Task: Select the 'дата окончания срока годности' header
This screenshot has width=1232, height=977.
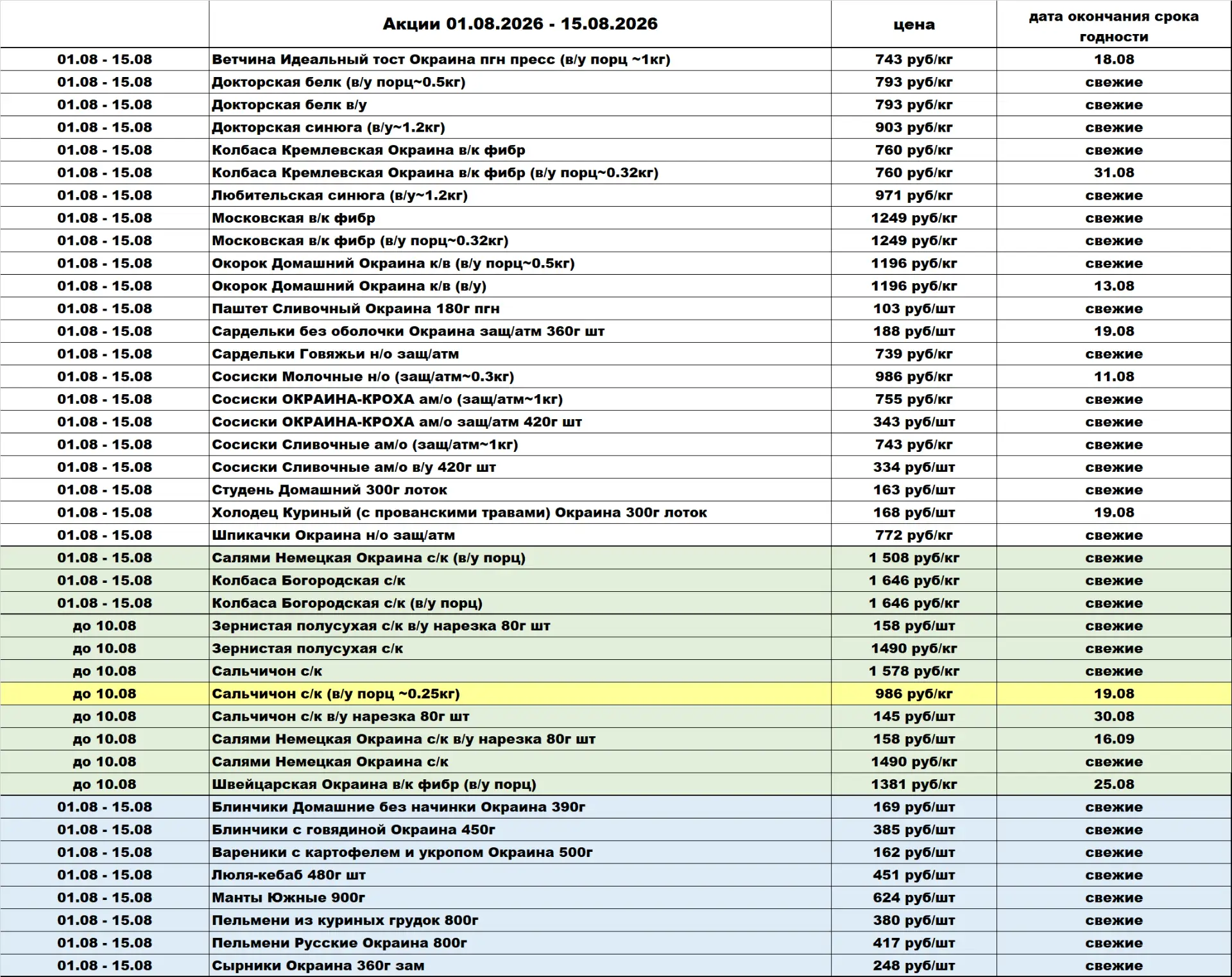Action: pos(1114,26)
